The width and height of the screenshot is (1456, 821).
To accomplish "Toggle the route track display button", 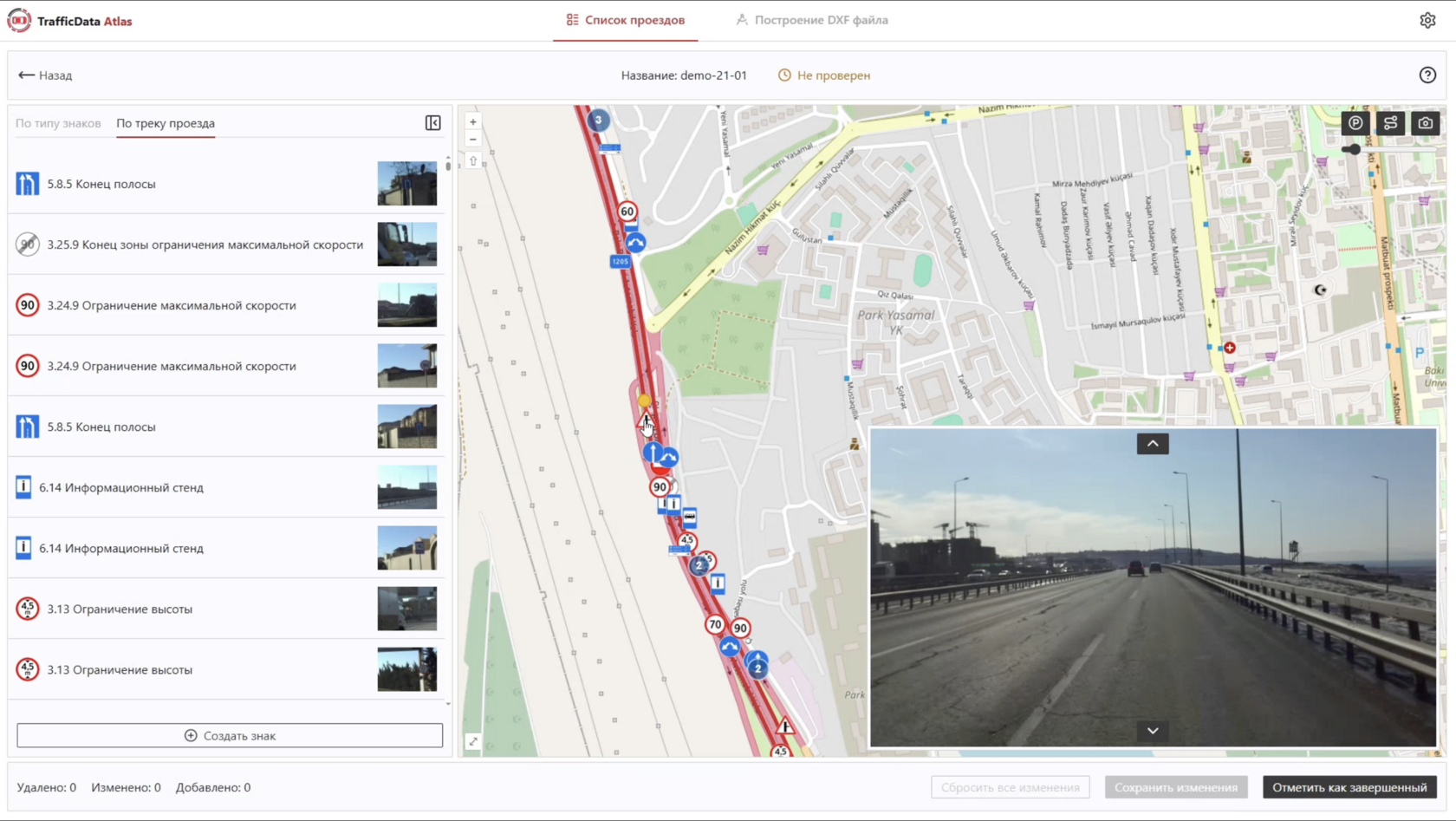I will pyautogui.click(x=1390, y=123).
